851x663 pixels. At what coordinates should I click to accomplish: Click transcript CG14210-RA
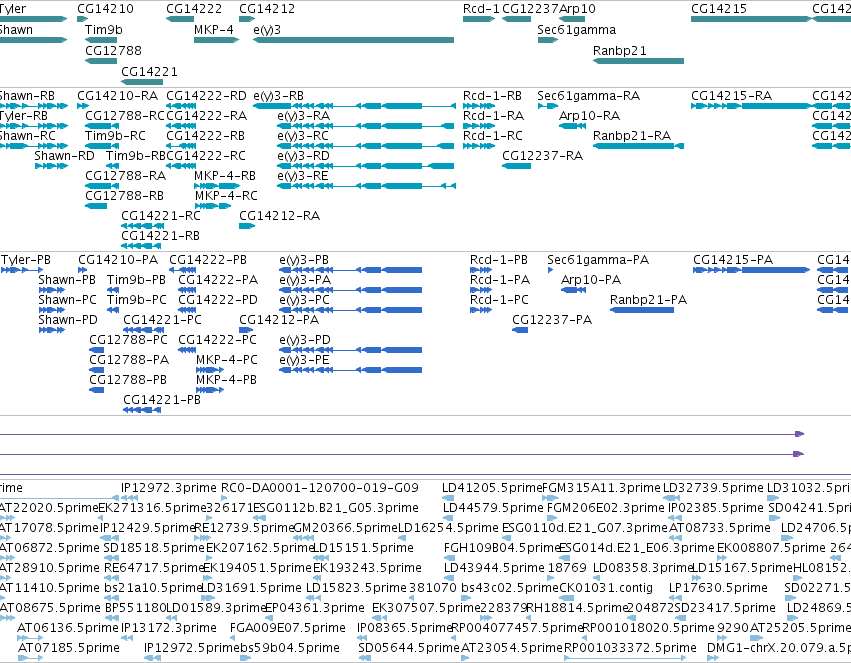(82, 106)
